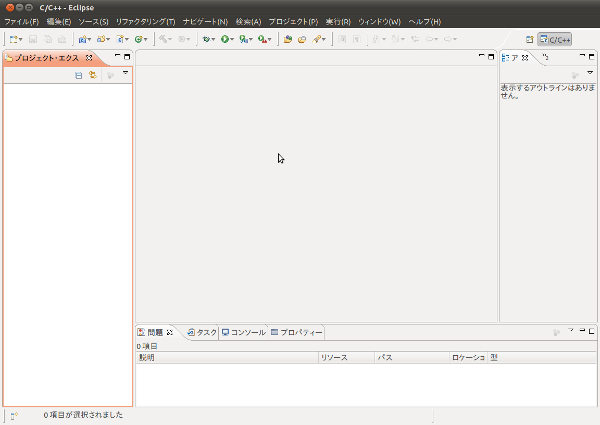Click the Search flashlight icon
The width and height of the screenshot is (600, 425).
click(x=316, y=39)
